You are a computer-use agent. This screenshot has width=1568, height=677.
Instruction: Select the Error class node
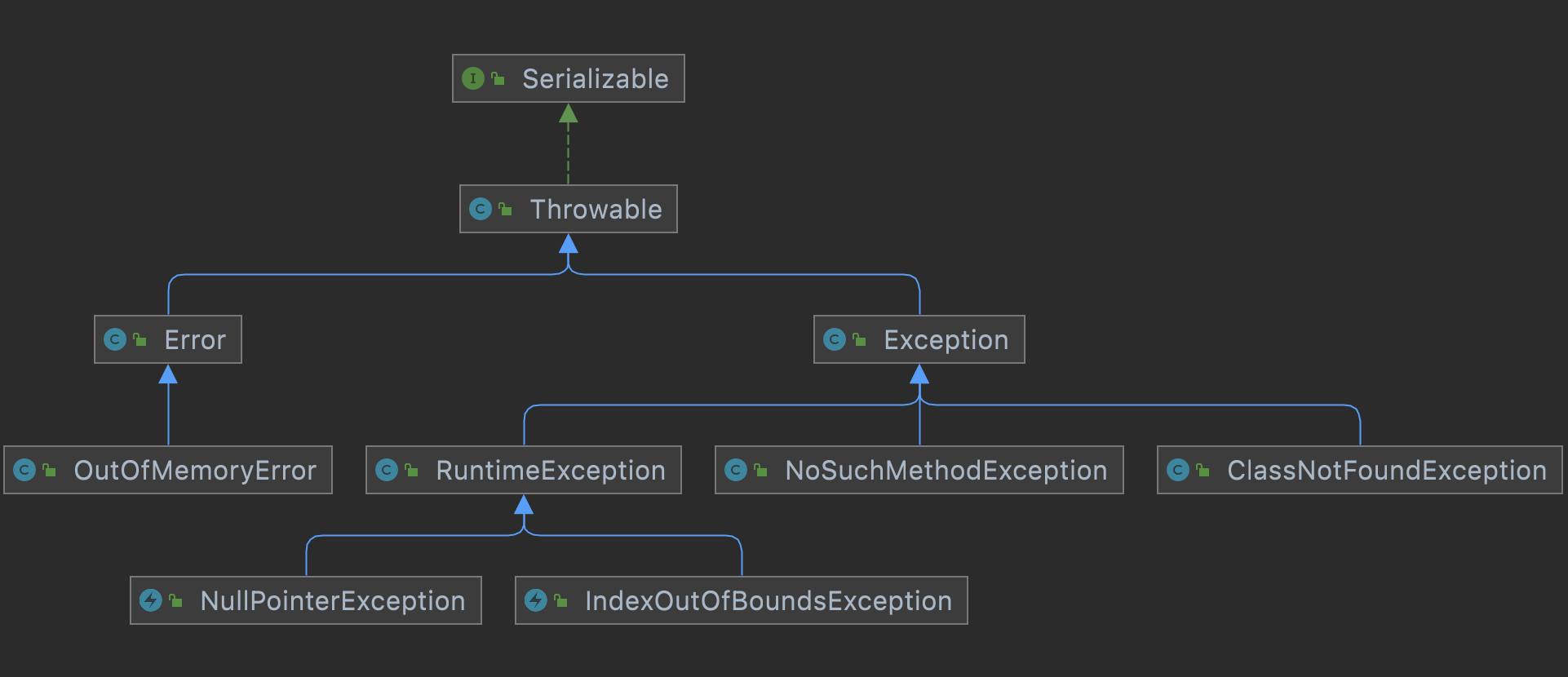click(x=168, y=339)
